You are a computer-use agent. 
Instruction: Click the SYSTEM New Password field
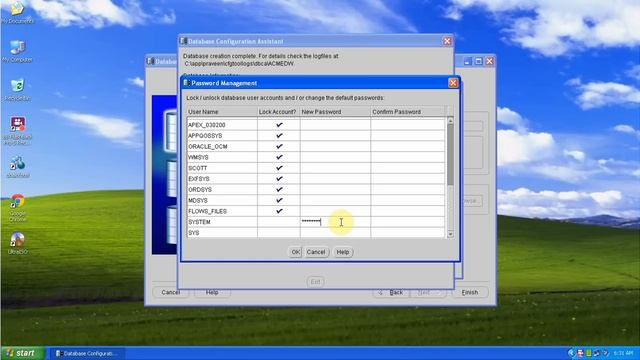335,222
